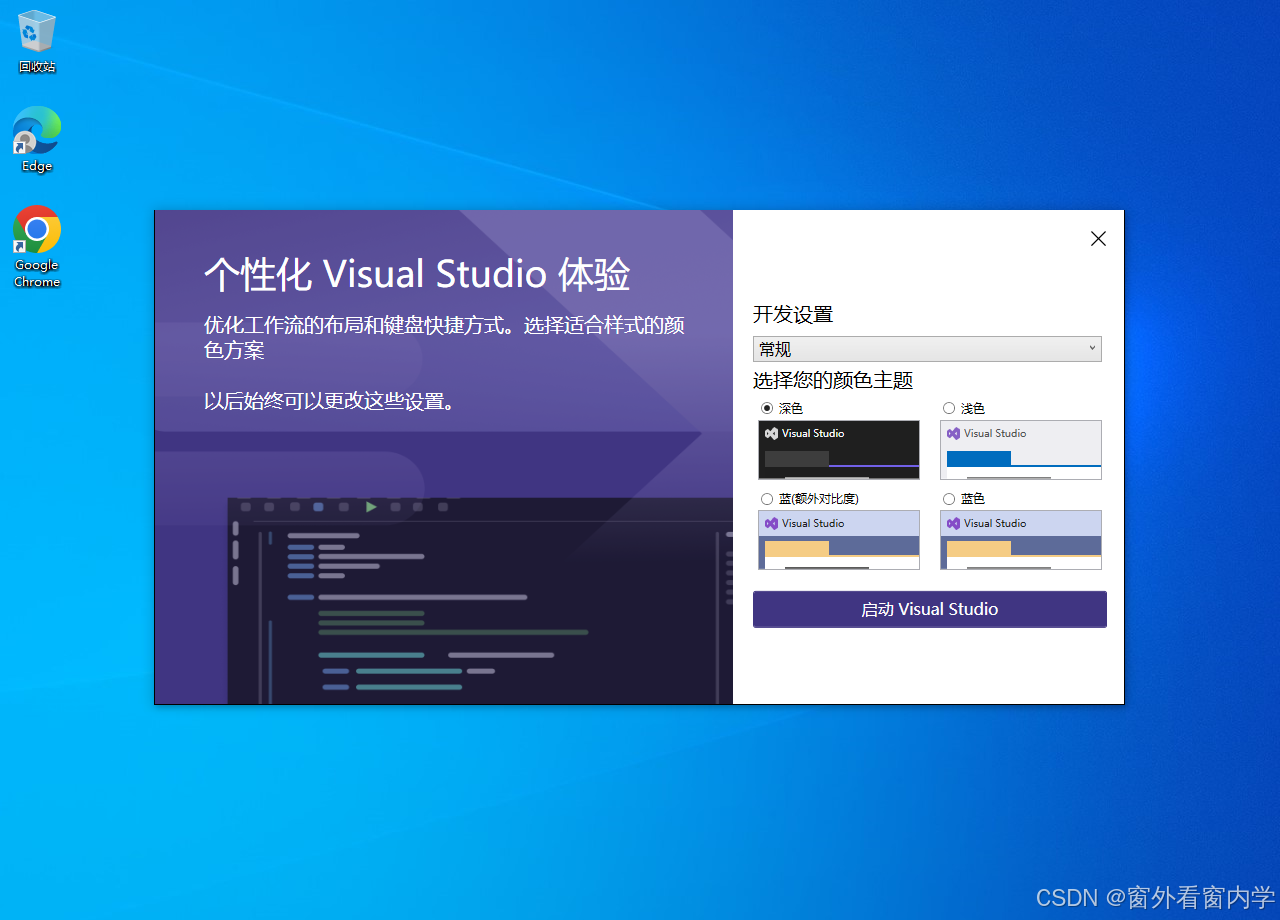This screenshot has width=1280, height=920.
Task: Click the 以后始终可以更改这些设置 text
Action: pos(330,402)
